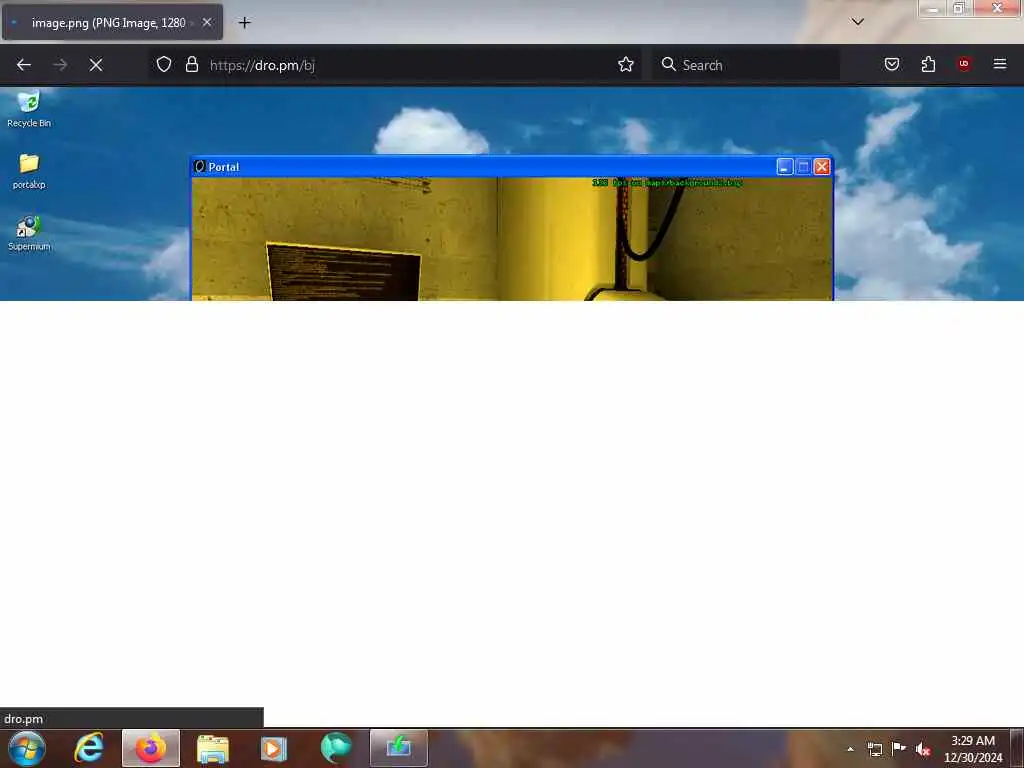Viewport: 1024px width, 768px height.
Task: Click the forward navigation arrow
Action: point(60,65)
